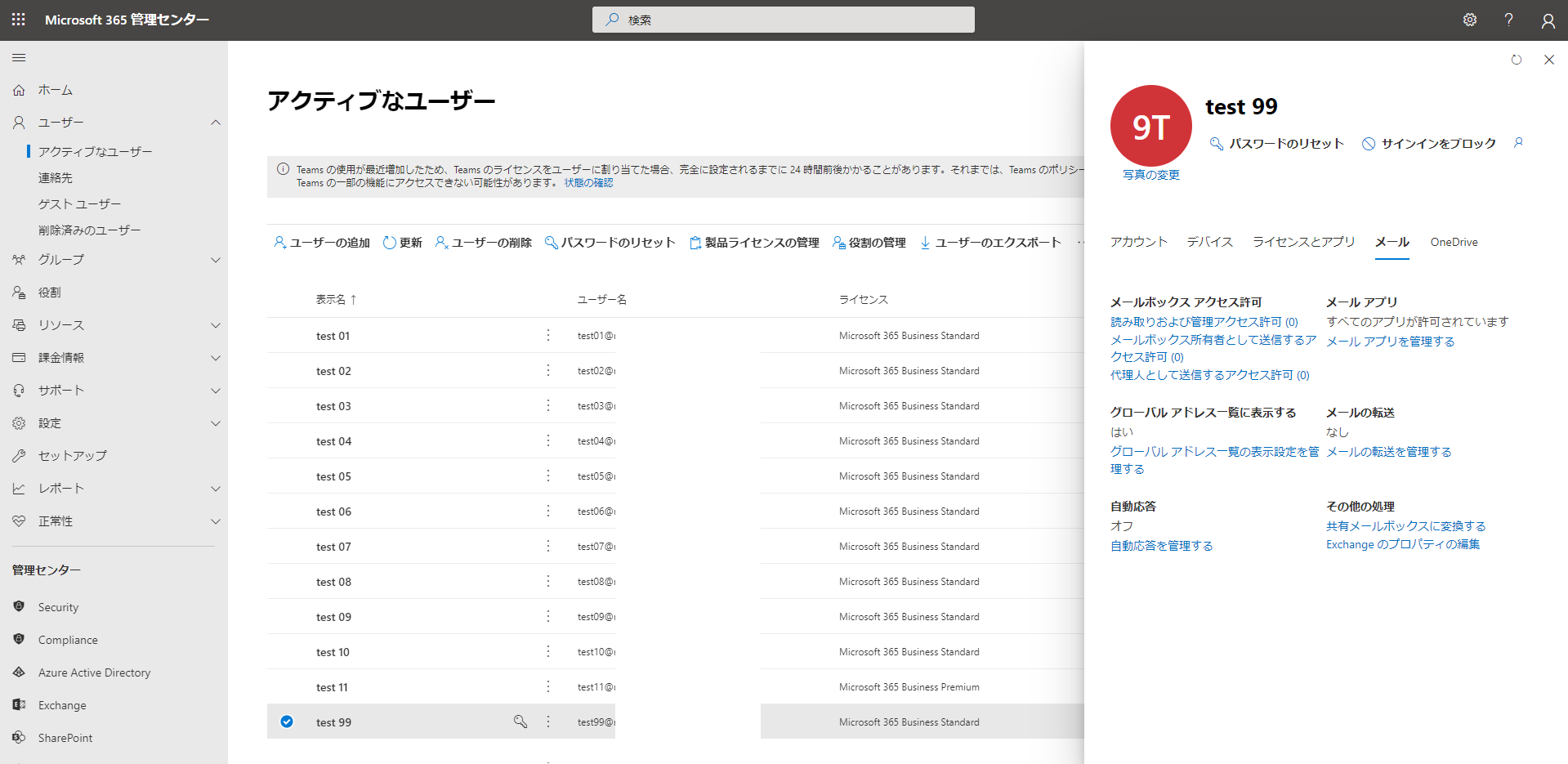Switch to the OneDrive tab

pyautogui.click(x=1454, y=242)
